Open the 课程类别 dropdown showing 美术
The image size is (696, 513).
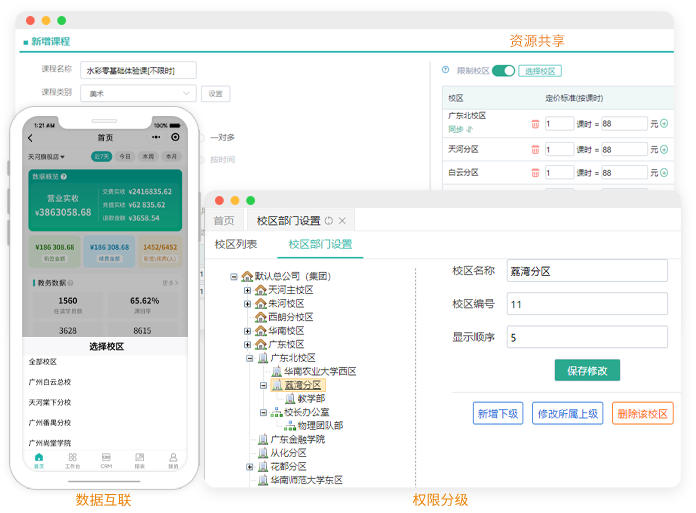[x=138, y=94]
